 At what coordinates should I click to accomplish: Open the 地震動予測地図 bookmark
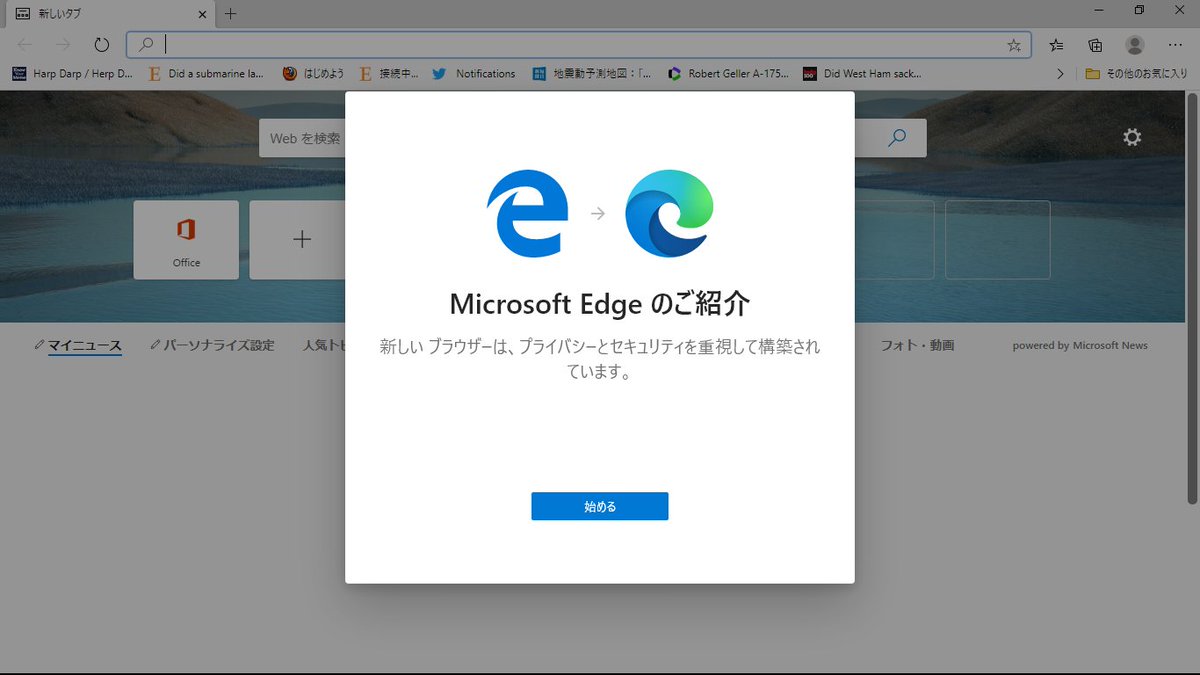click(592, 74)
